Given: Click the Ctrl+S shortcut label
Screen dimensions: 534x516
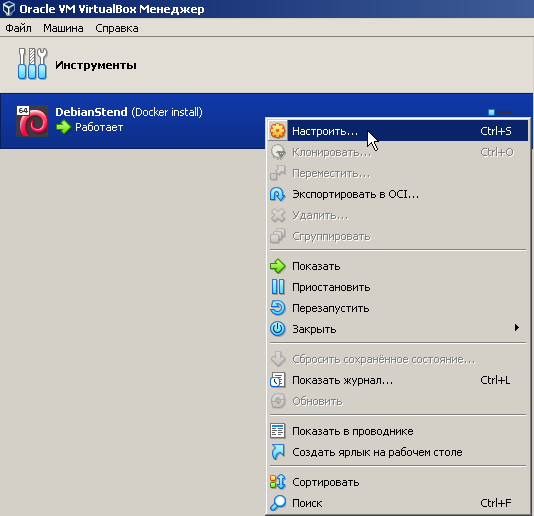Looking at the screenshot, I should (x=496, y=131).
